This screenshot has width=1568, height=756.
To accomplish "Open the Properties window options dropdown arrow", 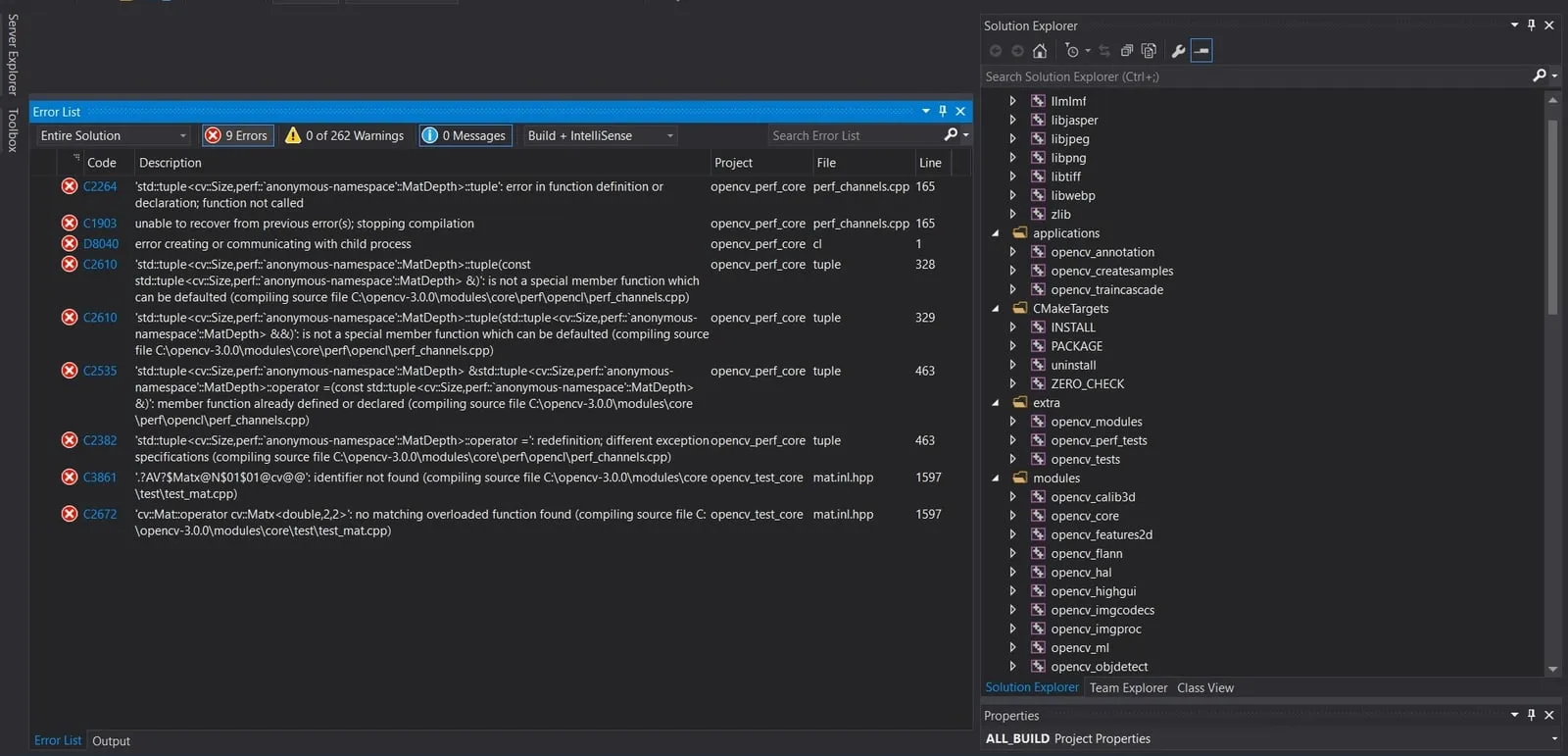I will point(1515,715).
